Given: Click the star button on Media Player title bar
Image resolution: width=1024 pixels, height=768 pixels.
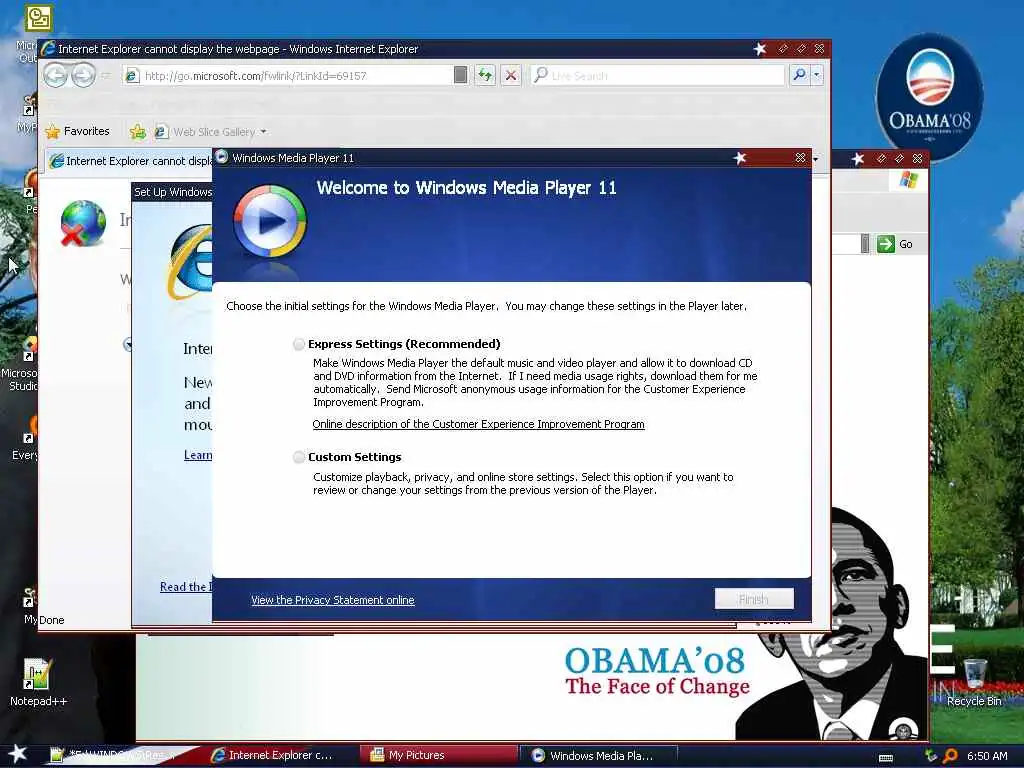Looking at the screenshot, I should (x=739, y=158).
